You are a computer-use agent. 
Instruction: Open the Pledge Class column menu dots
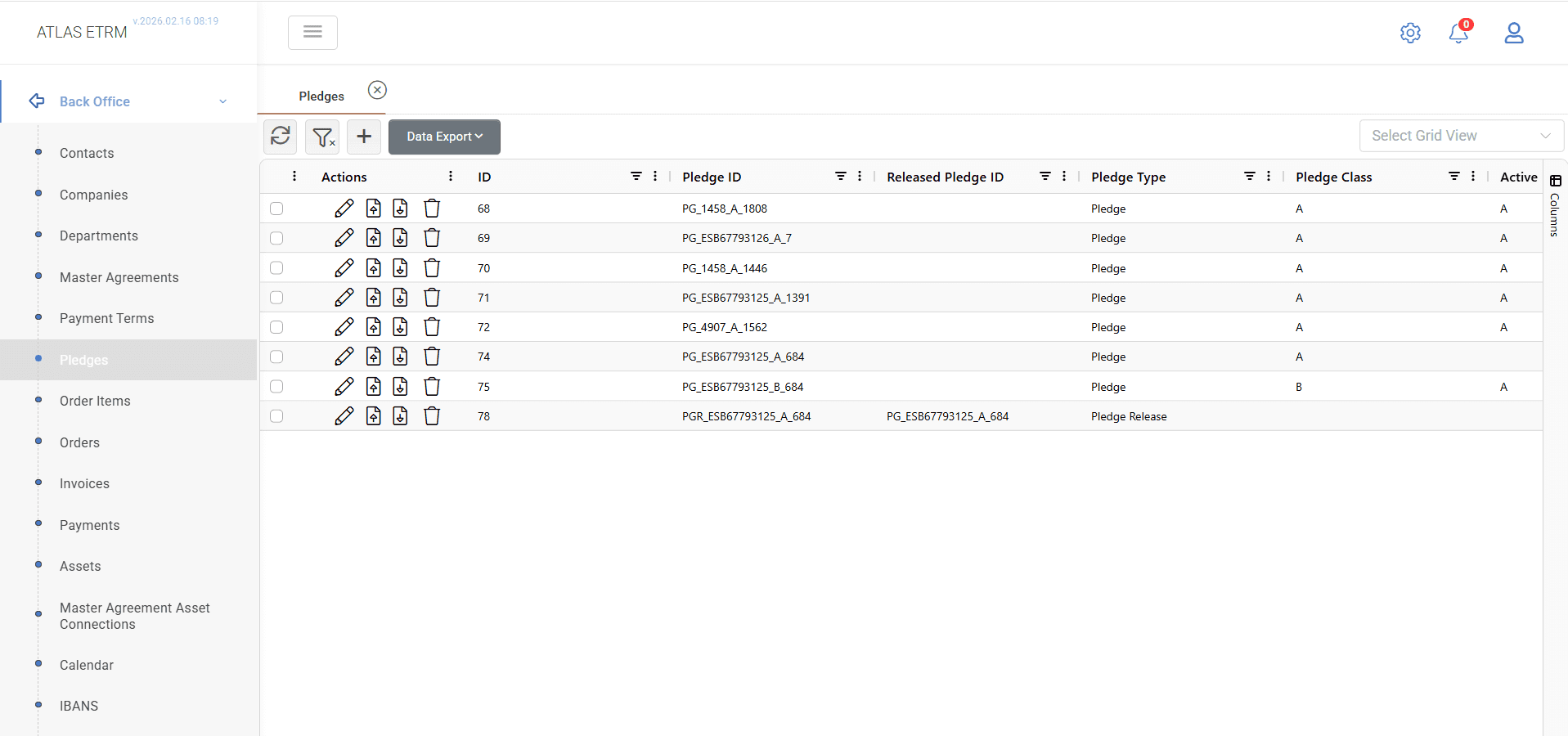click(1473, 177)
